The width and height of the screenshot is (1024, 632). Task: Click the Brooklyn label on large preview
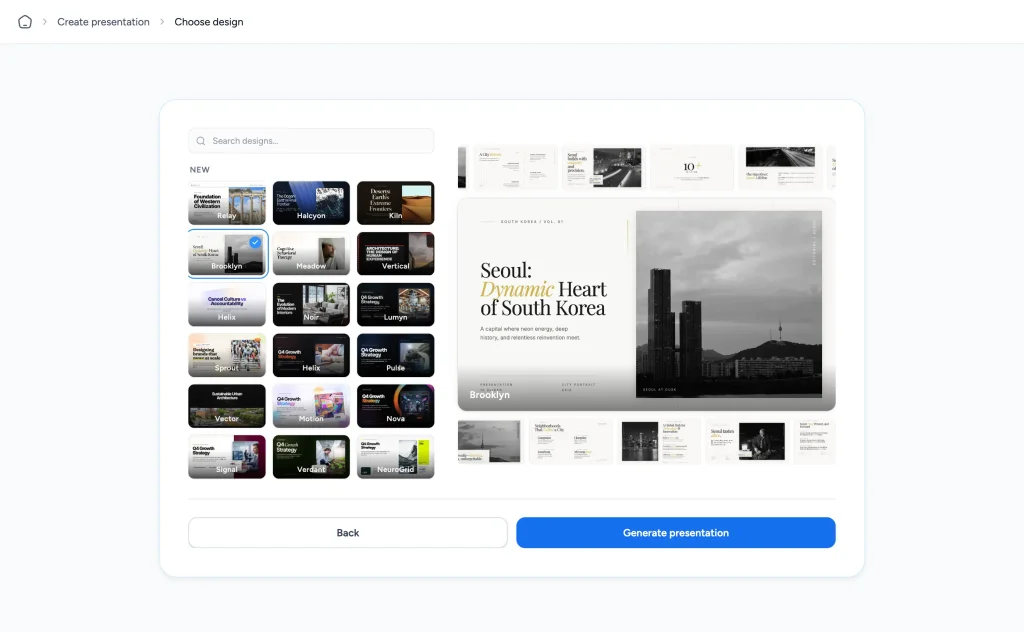click(x=490, y=395)
